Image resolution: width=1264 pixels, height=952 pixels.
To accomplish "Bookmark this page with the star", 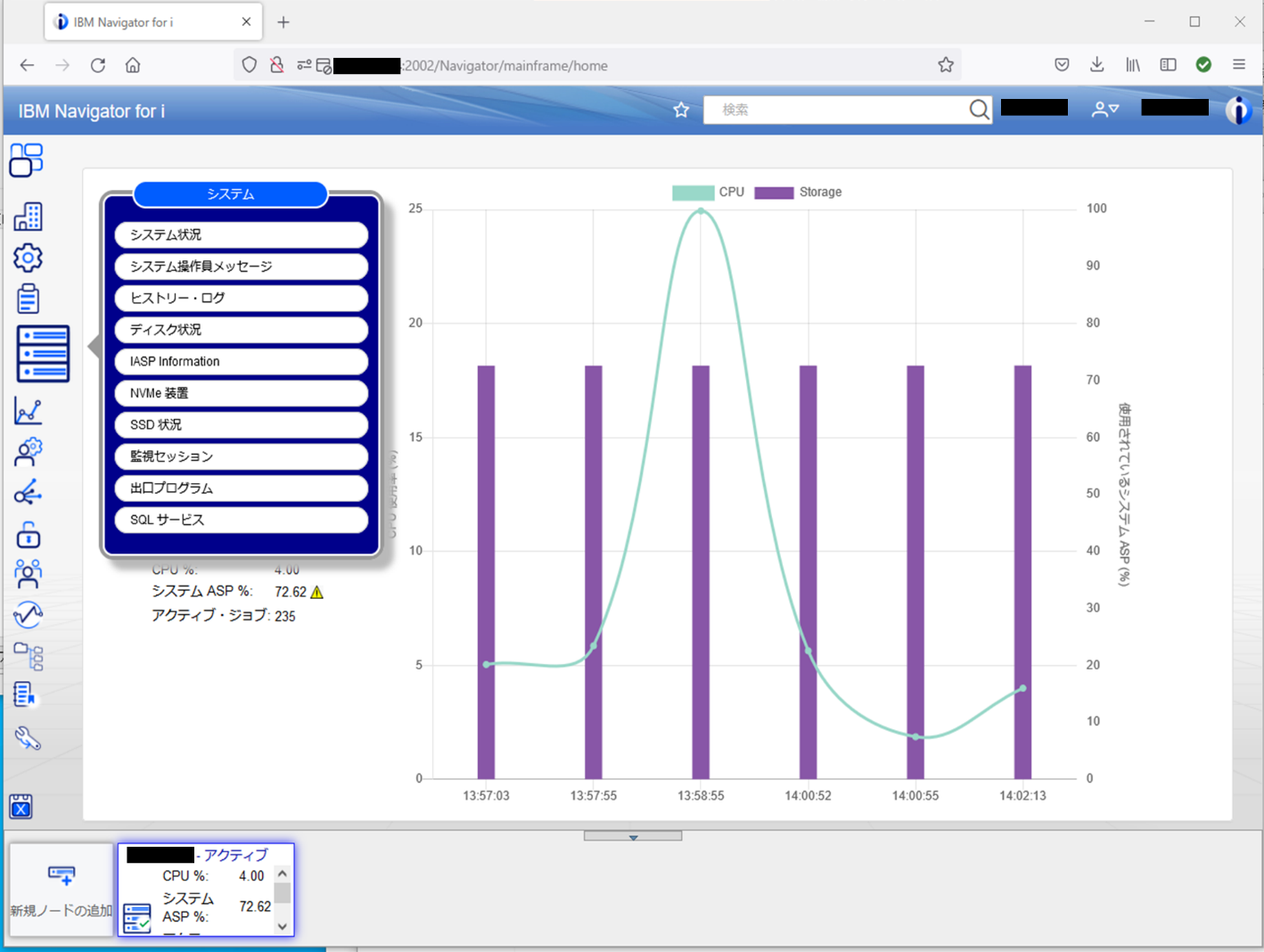I will 946,65.
